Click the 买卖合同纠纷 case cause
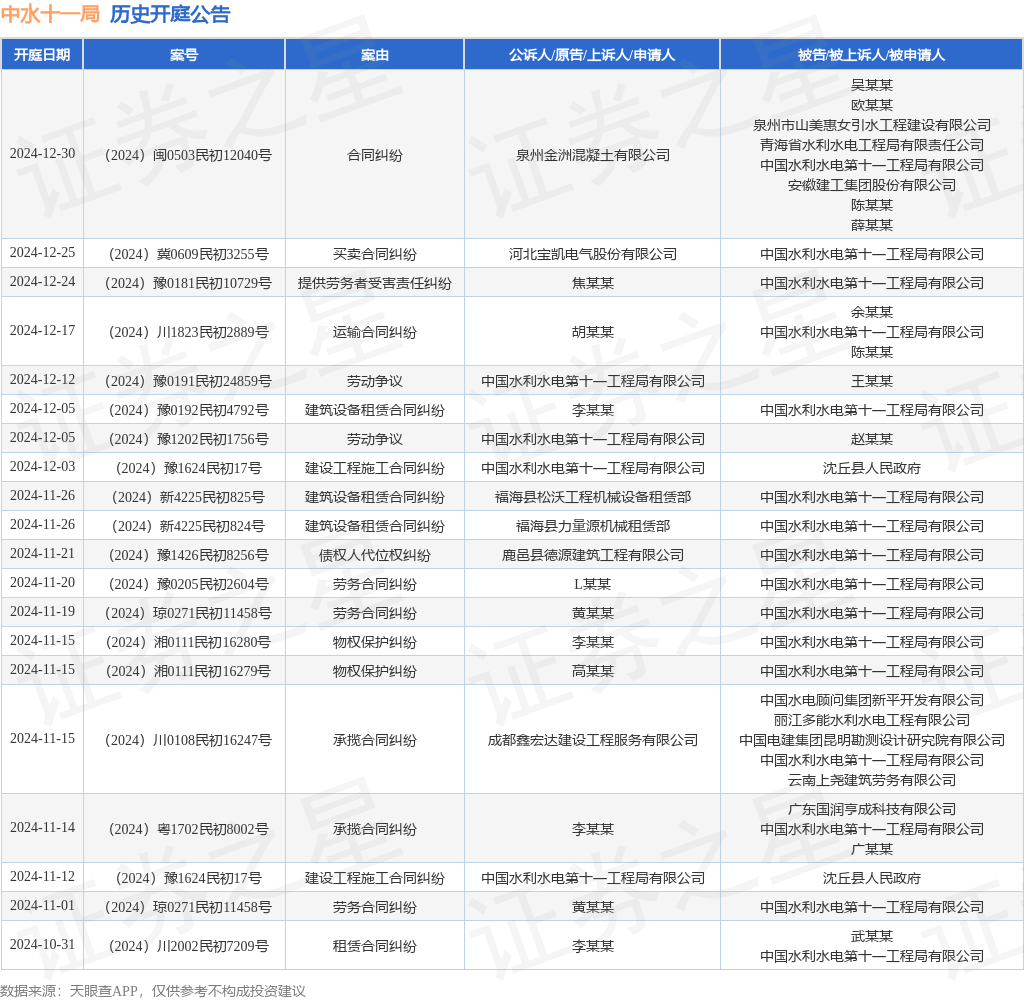Viewport: 1024px width, 1000px height. point(375,255)
